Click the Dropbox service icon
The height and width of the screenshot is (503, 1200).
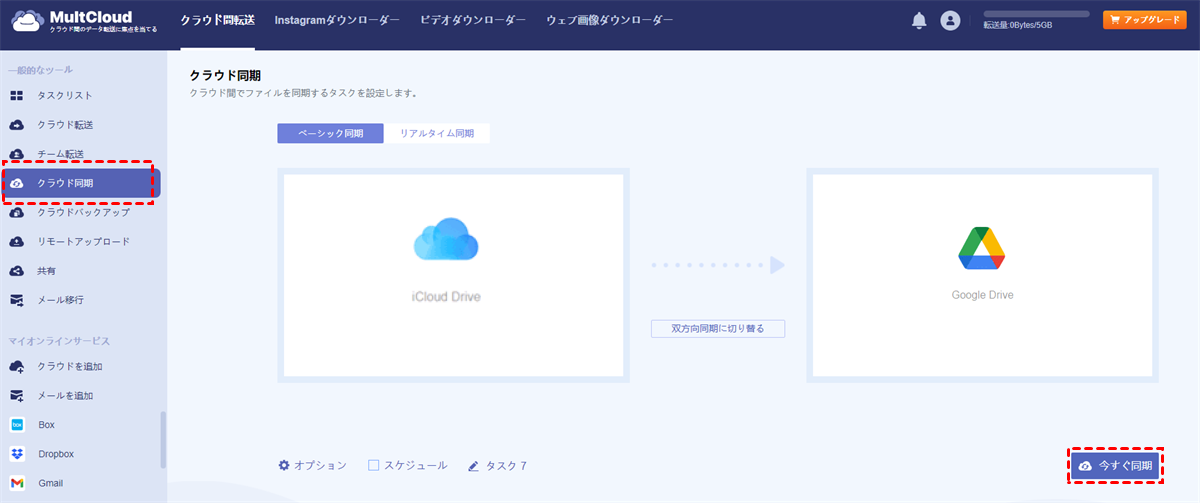17,454
